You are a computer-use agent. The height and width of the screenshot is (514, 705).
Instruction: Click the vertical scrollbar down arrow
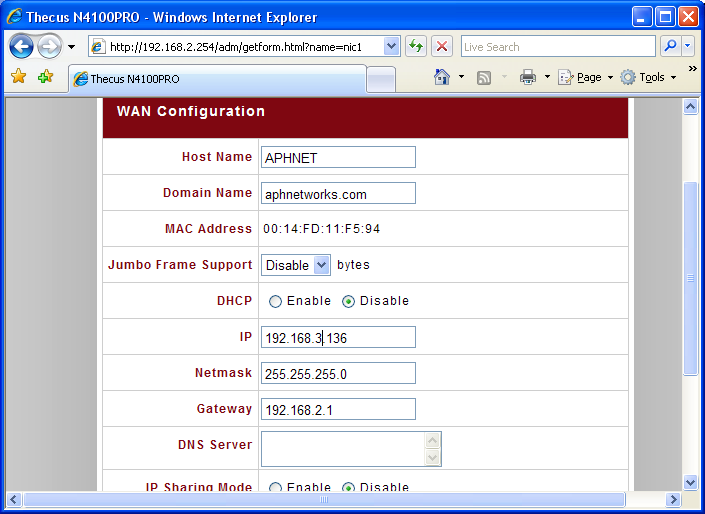(690, 482)
